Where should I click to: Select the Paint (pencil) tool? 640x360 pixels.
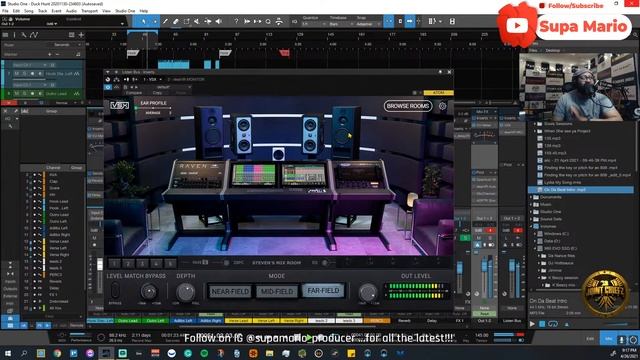165,21
